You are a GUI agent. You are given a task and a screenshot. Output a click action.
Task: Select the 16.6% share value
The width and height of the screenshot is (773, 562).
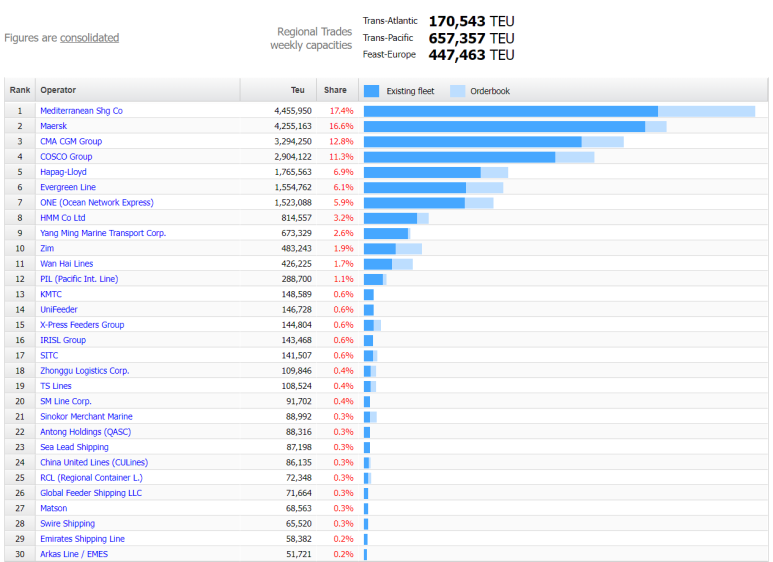pos(342,126)
